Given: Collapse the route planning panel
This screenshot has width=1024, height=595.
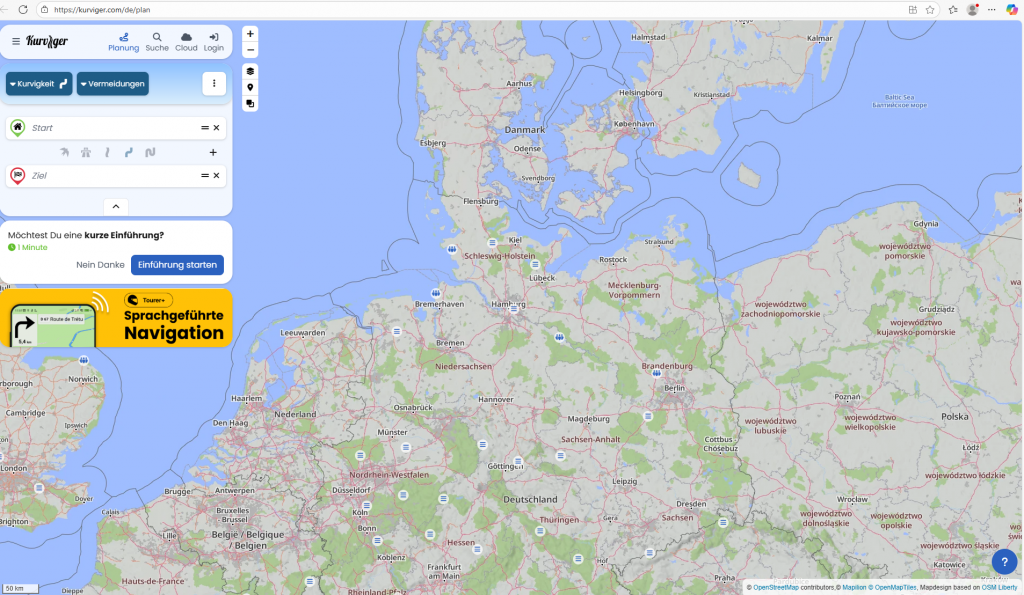Looking at the screenshot, I should click(116, 206).
